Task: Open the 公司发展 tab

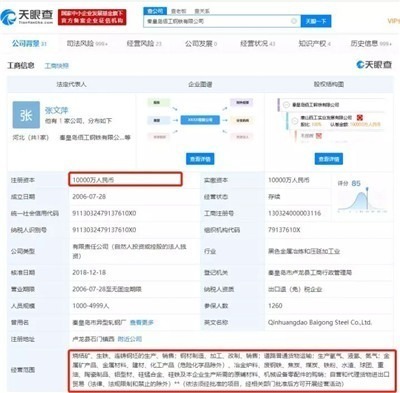Action: [201, 44]
